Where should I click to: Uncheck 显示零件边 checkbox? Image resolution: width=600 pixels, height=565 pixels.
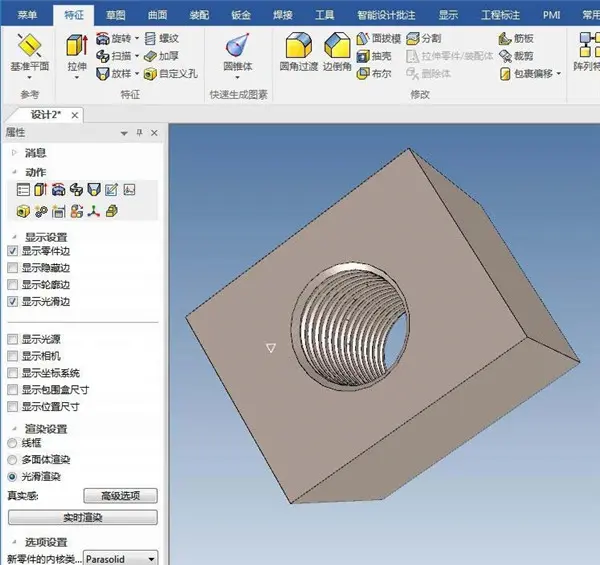coord(12,251)
